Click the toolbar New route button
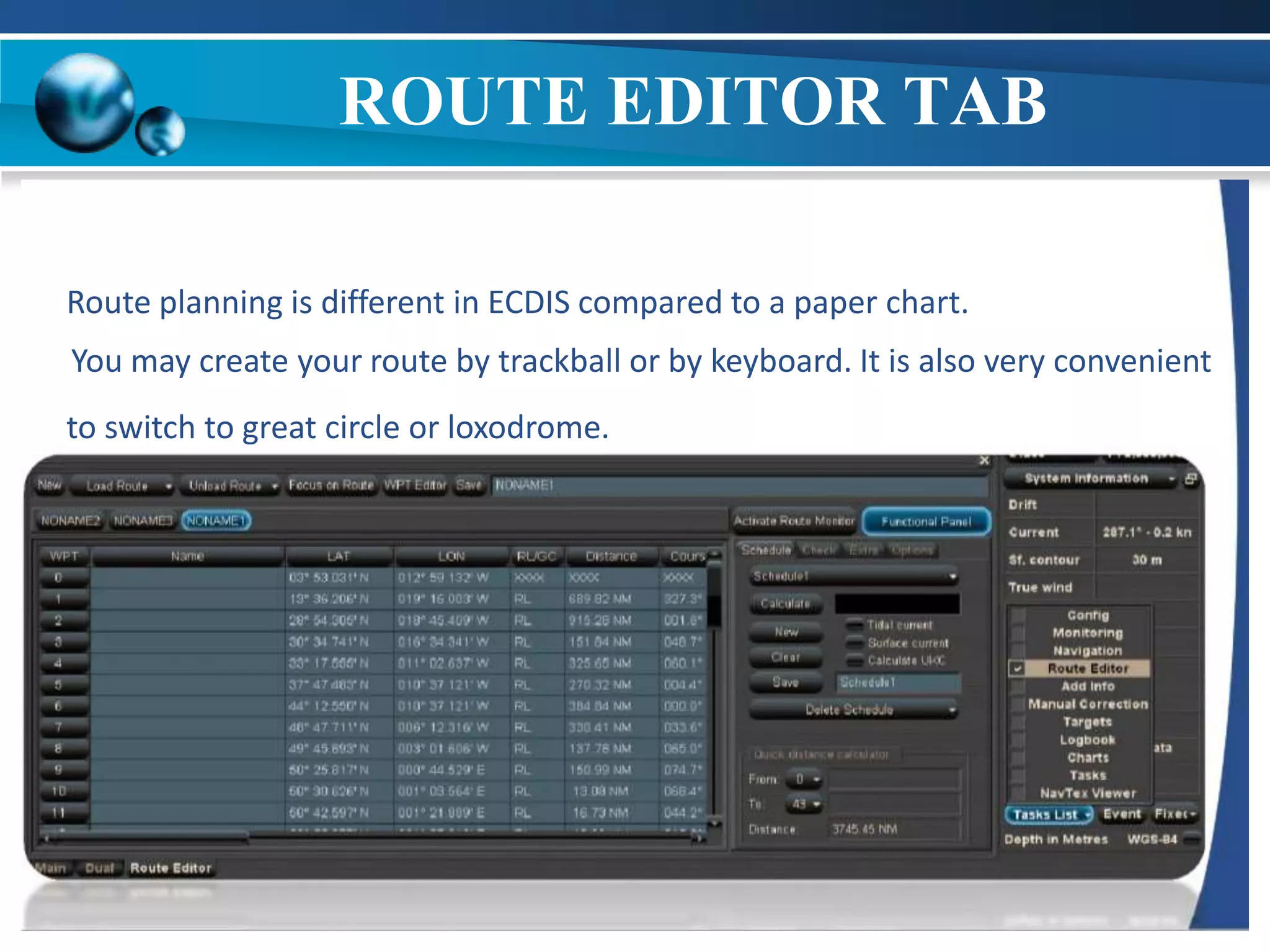The image size is (1270, 952). click(50, 485)
